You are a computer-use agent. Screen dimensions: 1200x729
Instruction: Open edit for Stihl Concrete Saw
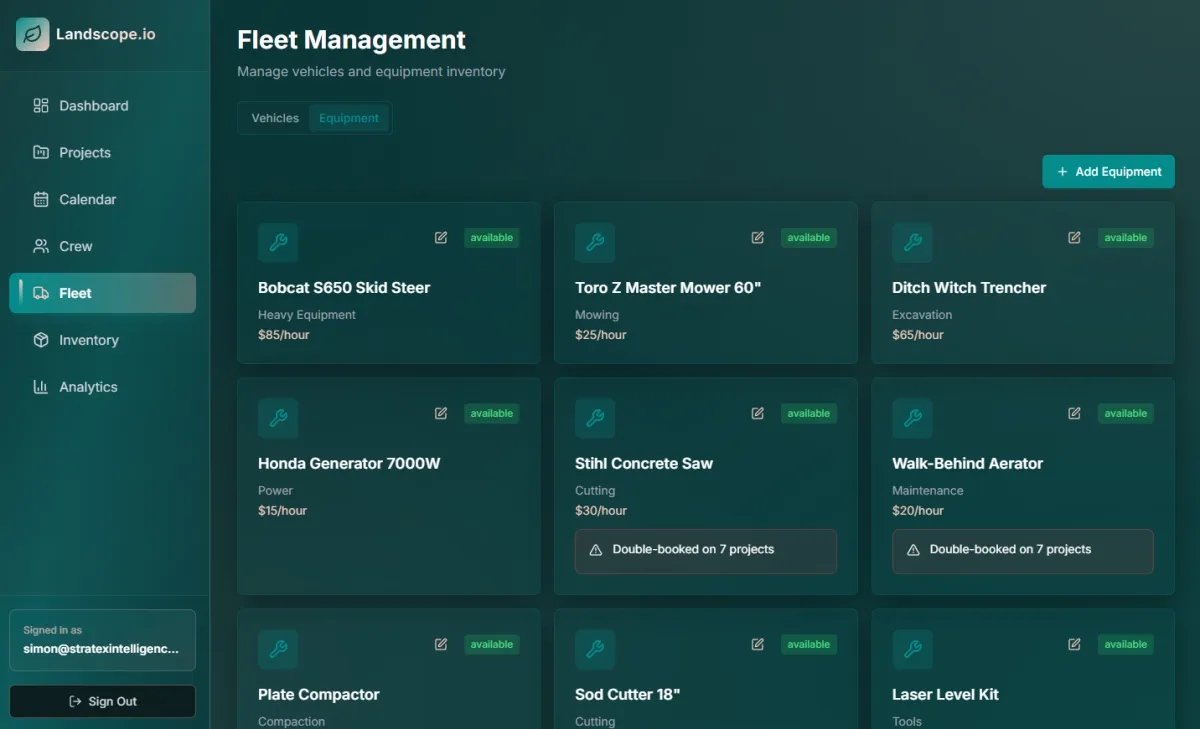tap(758, 413)
